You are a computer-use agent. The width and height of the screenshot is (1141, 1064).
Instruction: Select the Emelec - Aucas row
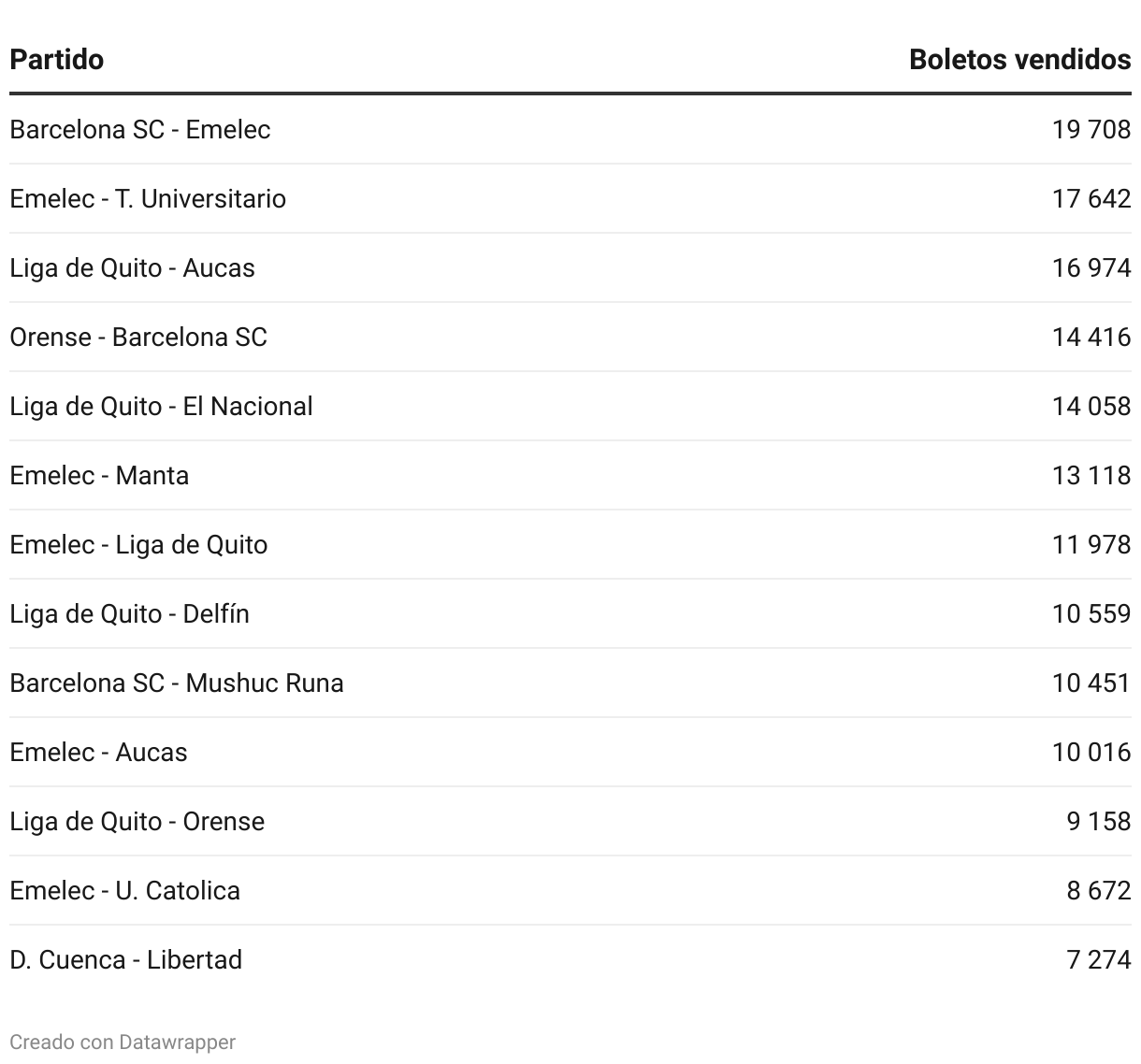(x=570, y=752)
